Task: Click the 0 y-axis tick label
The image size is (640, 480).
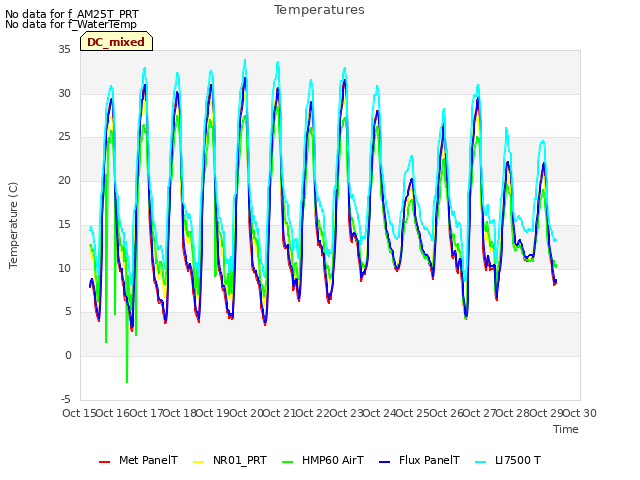Action: tap(68, 356)
